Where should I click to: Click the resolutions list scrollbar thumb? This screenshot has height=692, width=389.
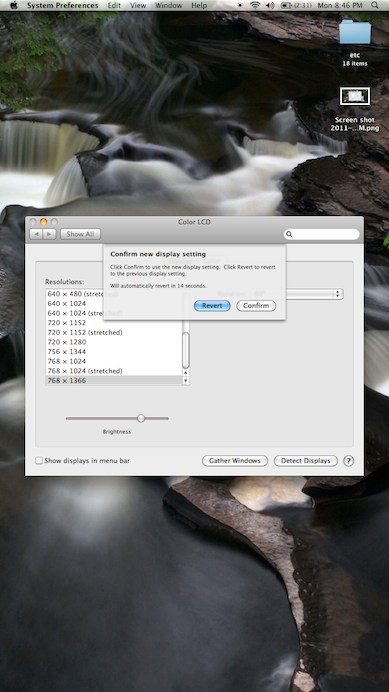pyautogui.click(x=186, y=350)
